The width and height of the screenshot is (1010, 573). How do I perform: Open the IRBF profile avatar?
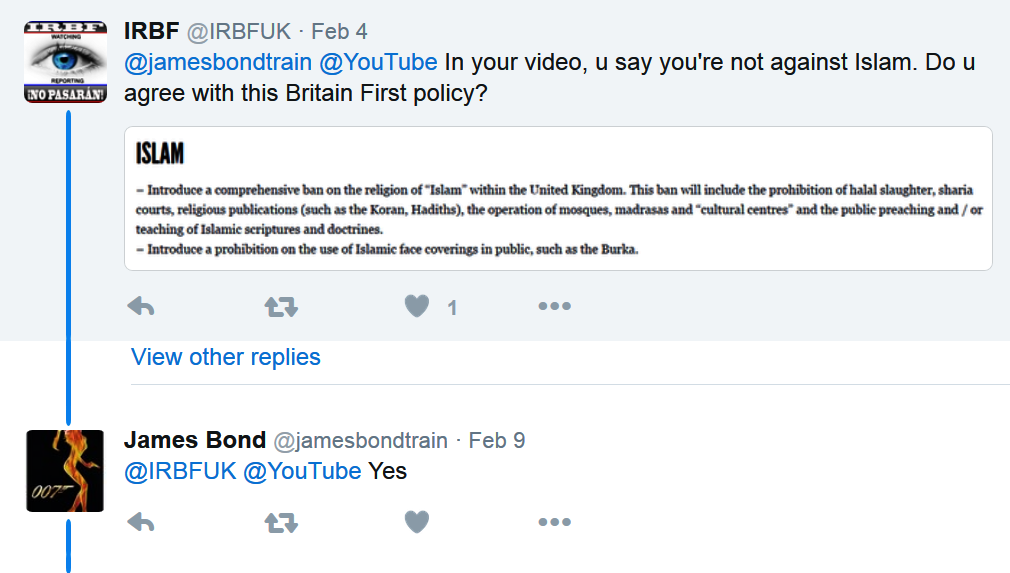point(65,62)
